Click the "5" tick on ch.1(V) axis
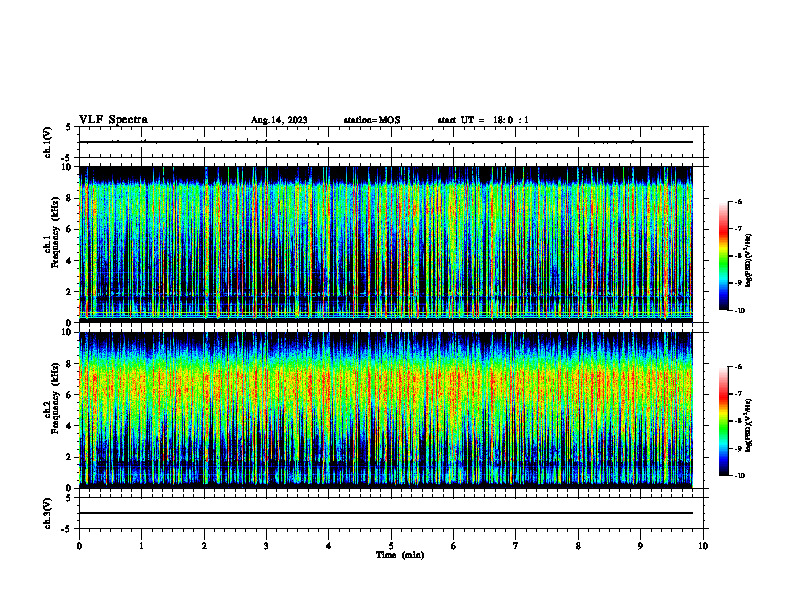 pyautogui.click(x=68, y=127)
